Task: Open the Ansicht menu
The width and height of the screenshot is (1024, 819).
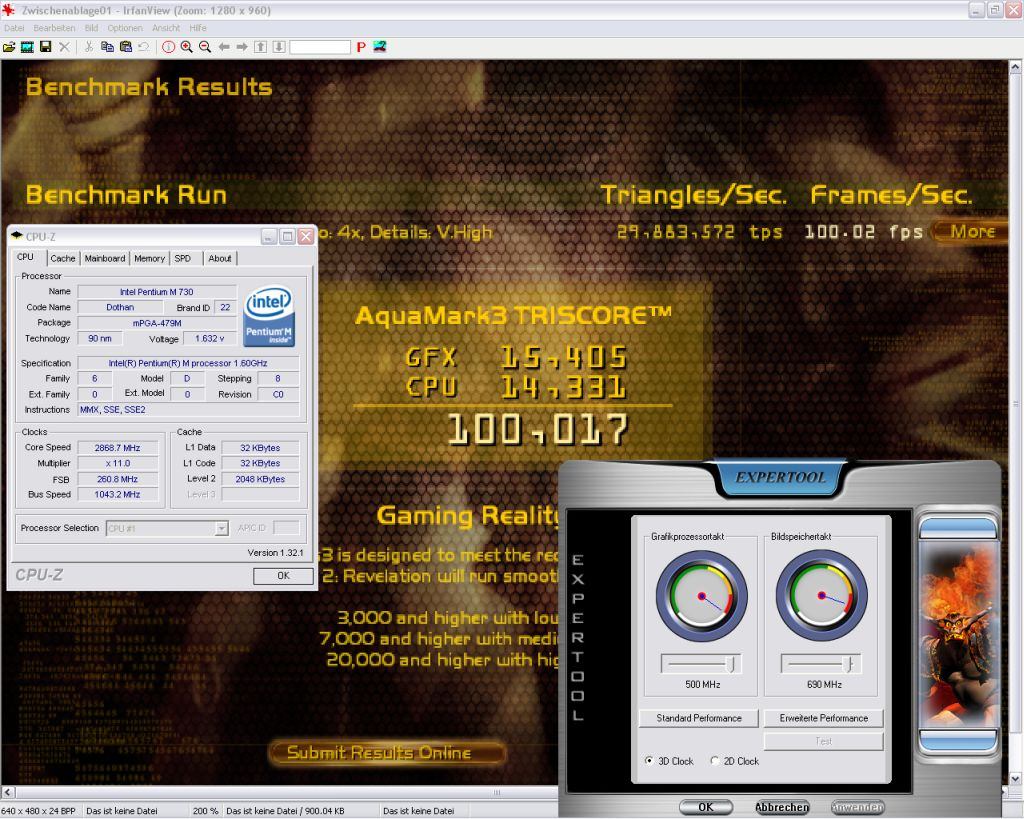Action: click(166, 28)
